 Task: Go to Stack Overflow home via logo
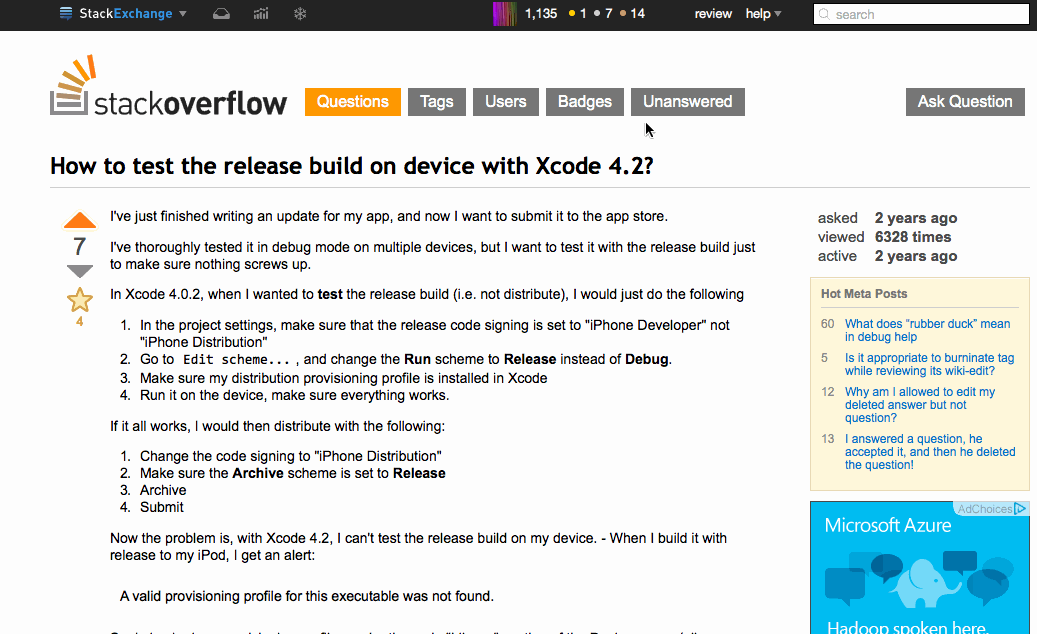pos(169,87)
